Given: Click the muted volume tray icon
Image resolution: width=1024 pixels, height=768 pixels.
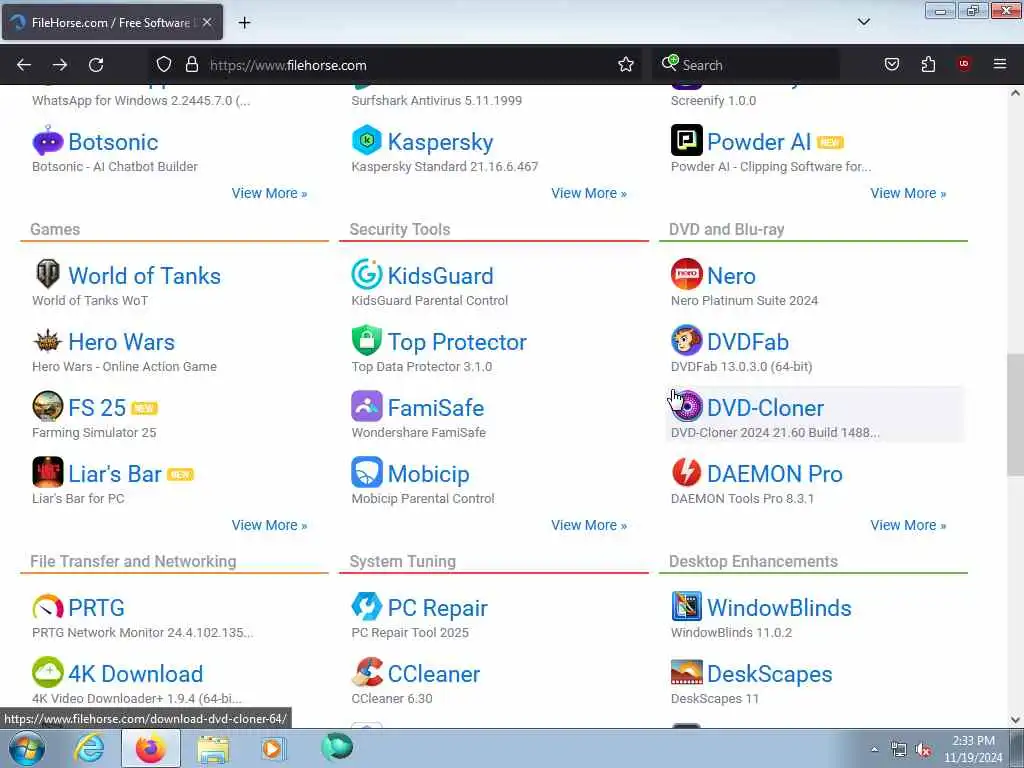Looking at the screenshot, I should pyautogui.click(x=923, y=750).
